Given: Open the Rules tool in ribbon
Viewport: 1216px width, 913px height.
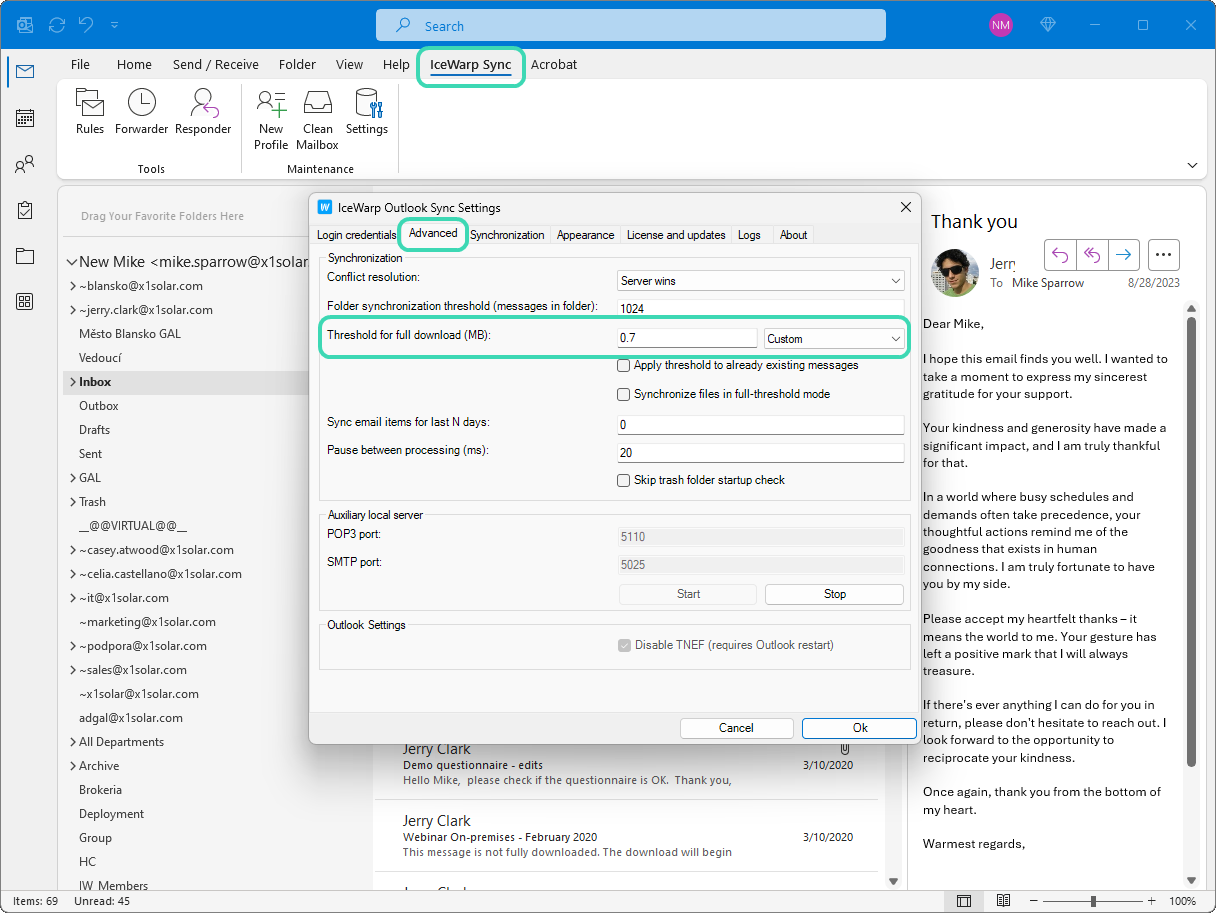Looking at the screenshot, I should pos(90,111).
